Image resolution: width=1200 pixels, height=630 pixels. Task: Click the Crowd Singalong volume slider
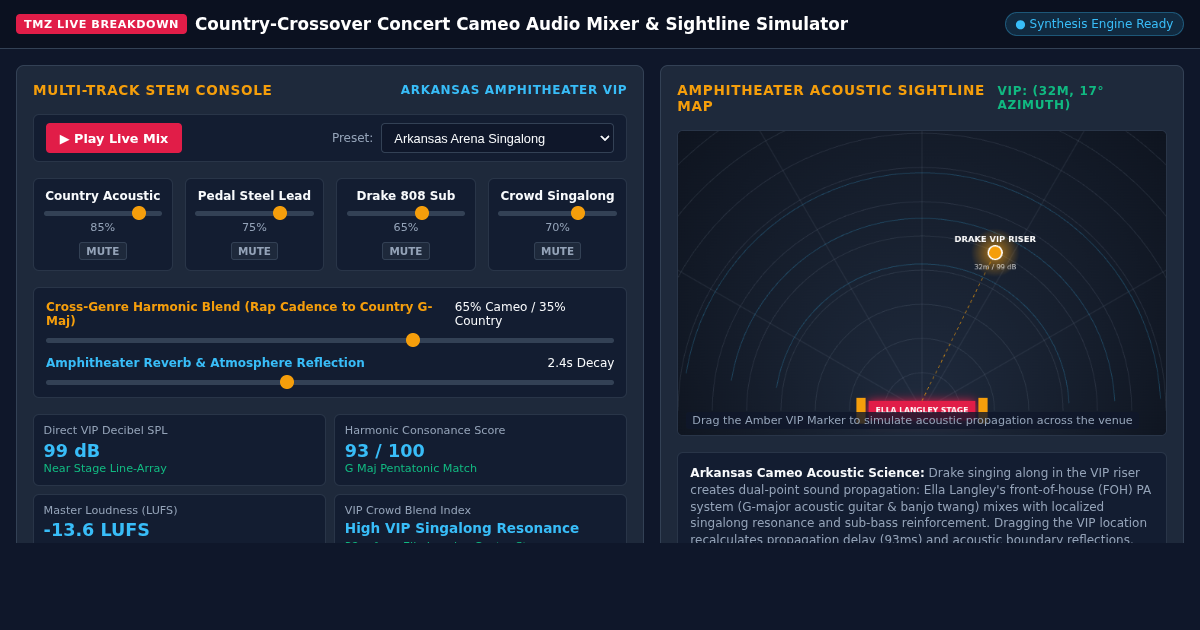[x=557, y=213]
